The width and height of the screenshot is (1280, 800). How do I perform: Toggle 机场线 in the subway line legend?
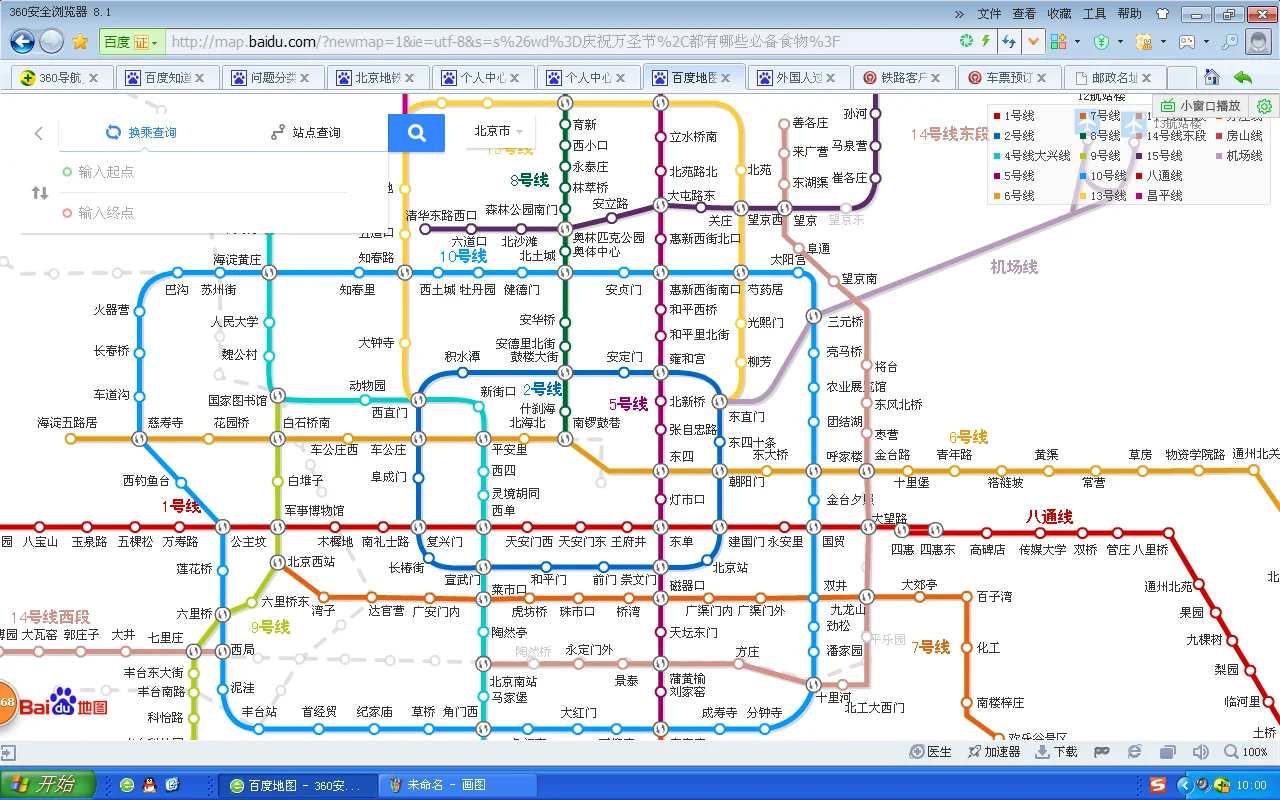1242,156
